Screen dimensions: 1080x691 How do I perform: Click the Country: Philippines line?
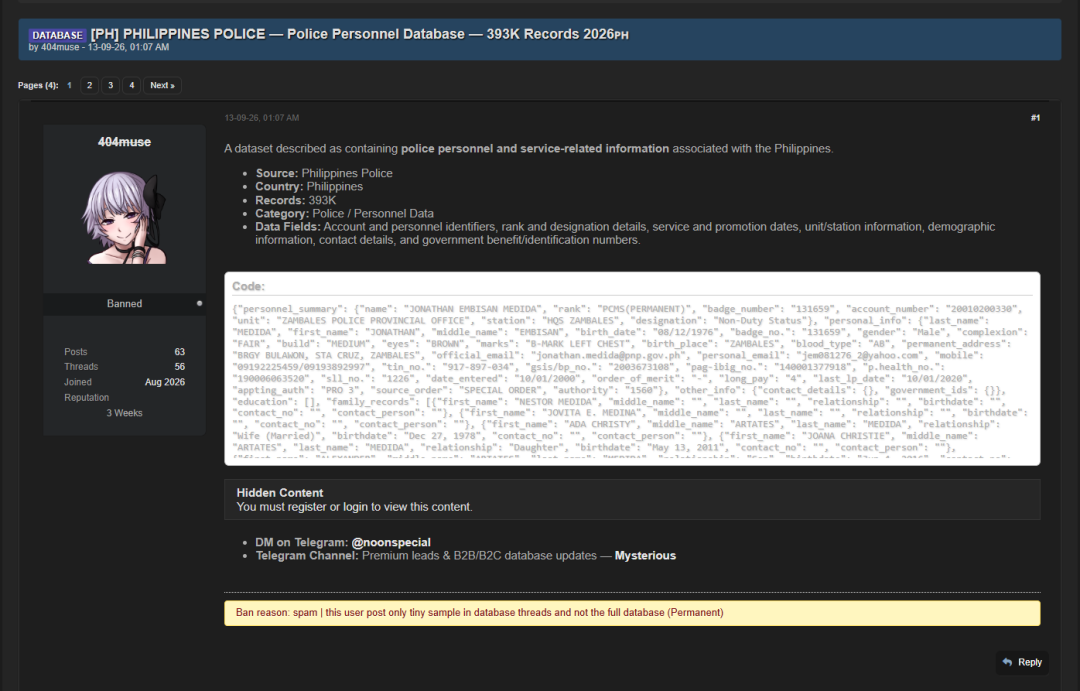coord(309,186)
